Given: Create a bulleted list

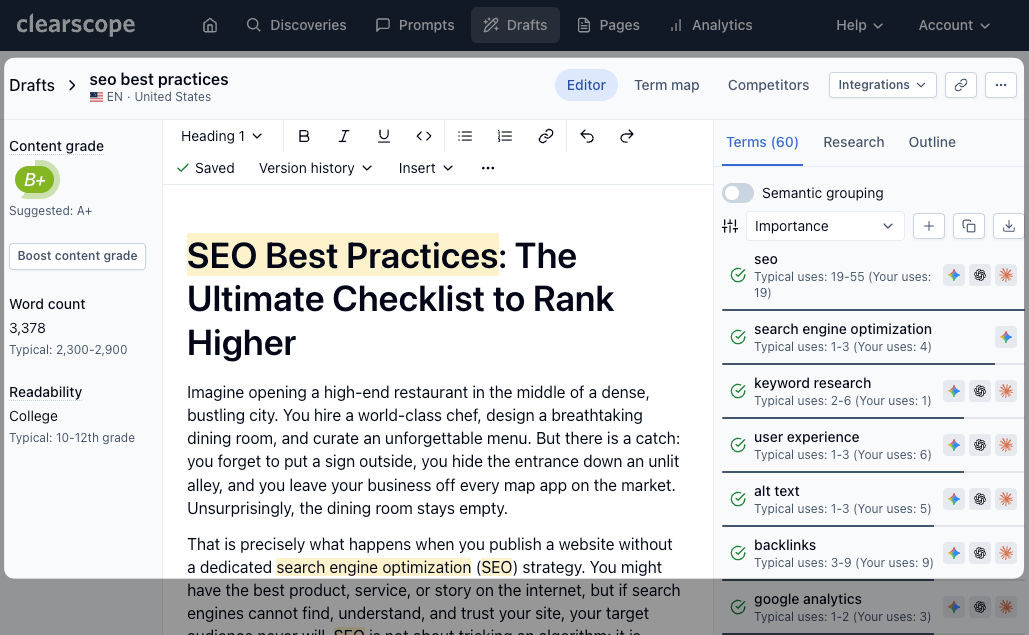Looking at the screenshot, I should pos(465,136).
